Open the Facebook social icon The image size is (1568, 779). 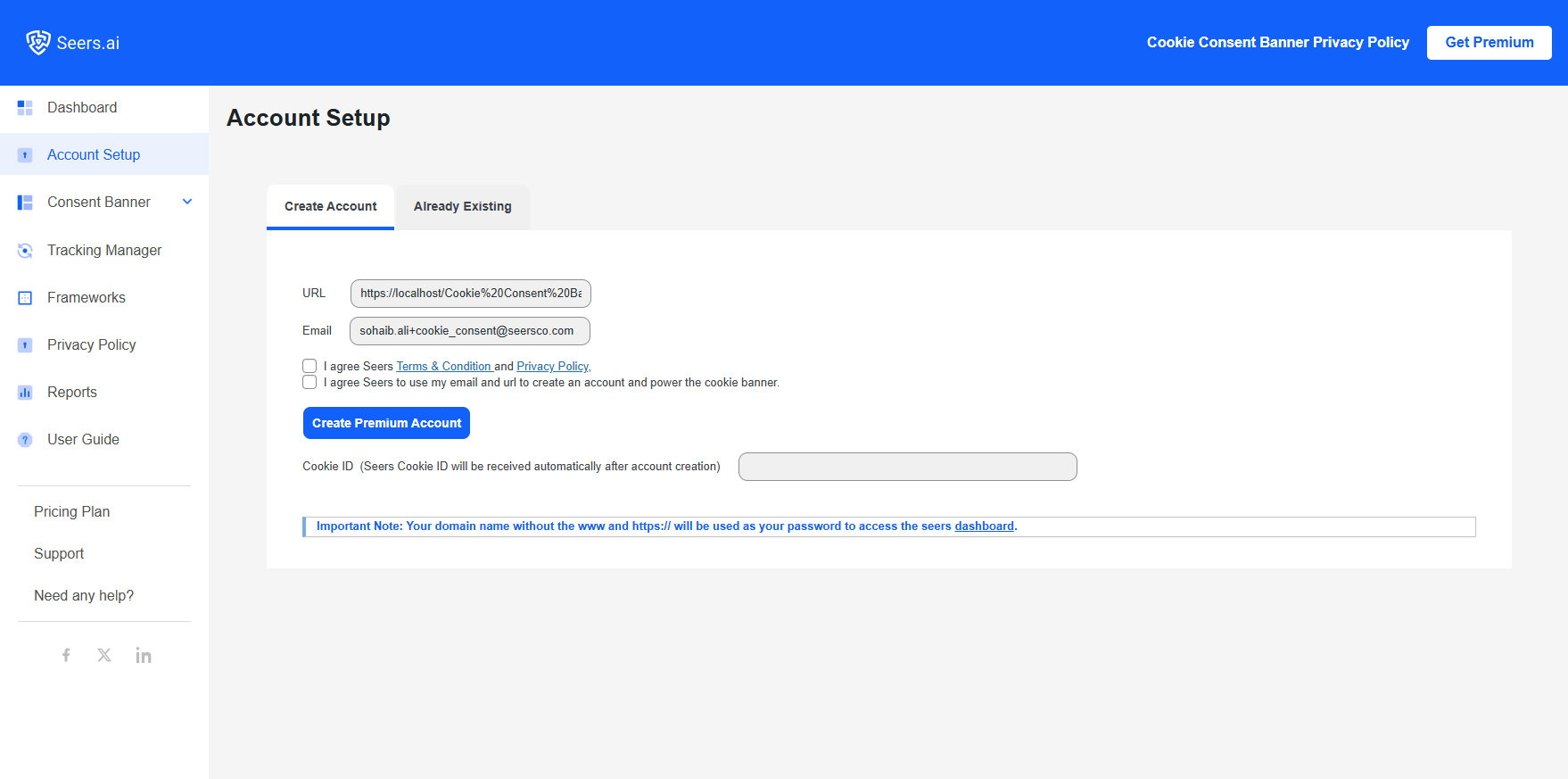pos(66,655)
